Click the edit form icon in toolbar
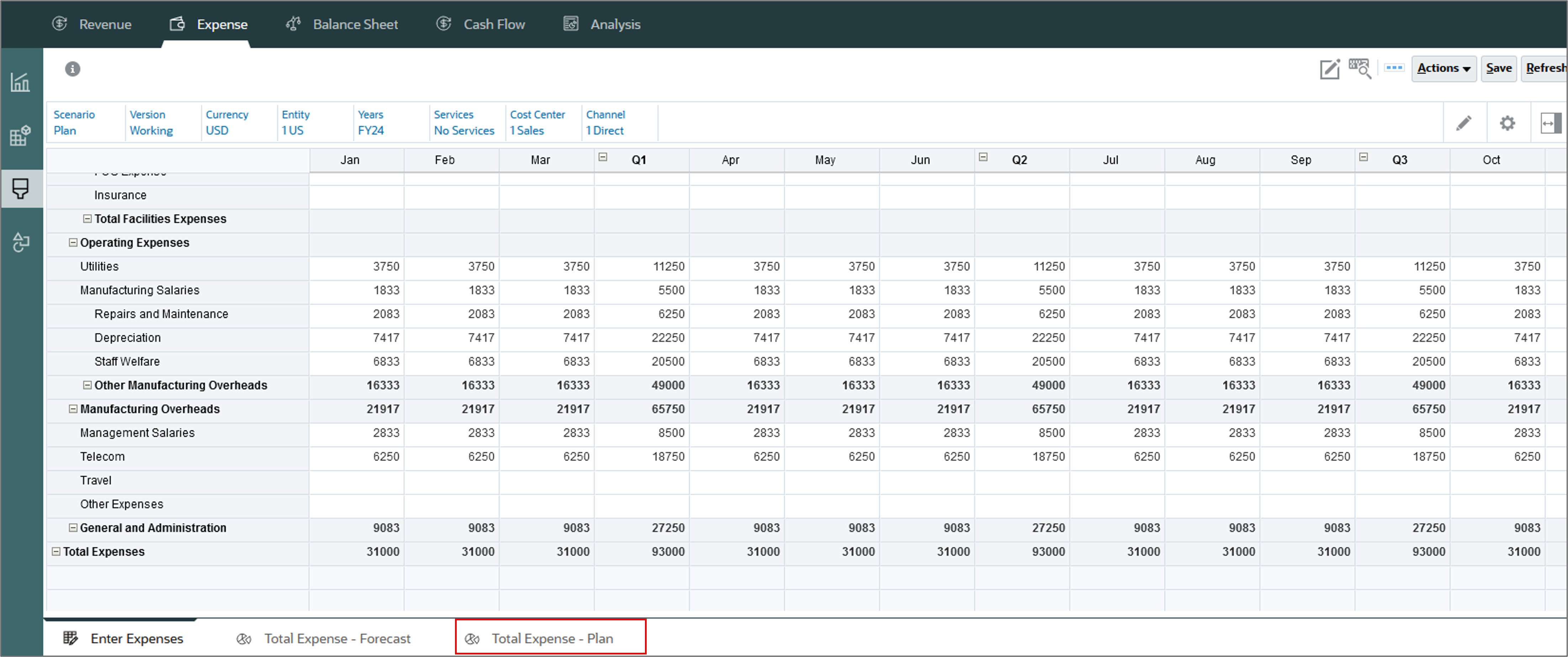The image size is (1568, 657). click(1329, 69)
